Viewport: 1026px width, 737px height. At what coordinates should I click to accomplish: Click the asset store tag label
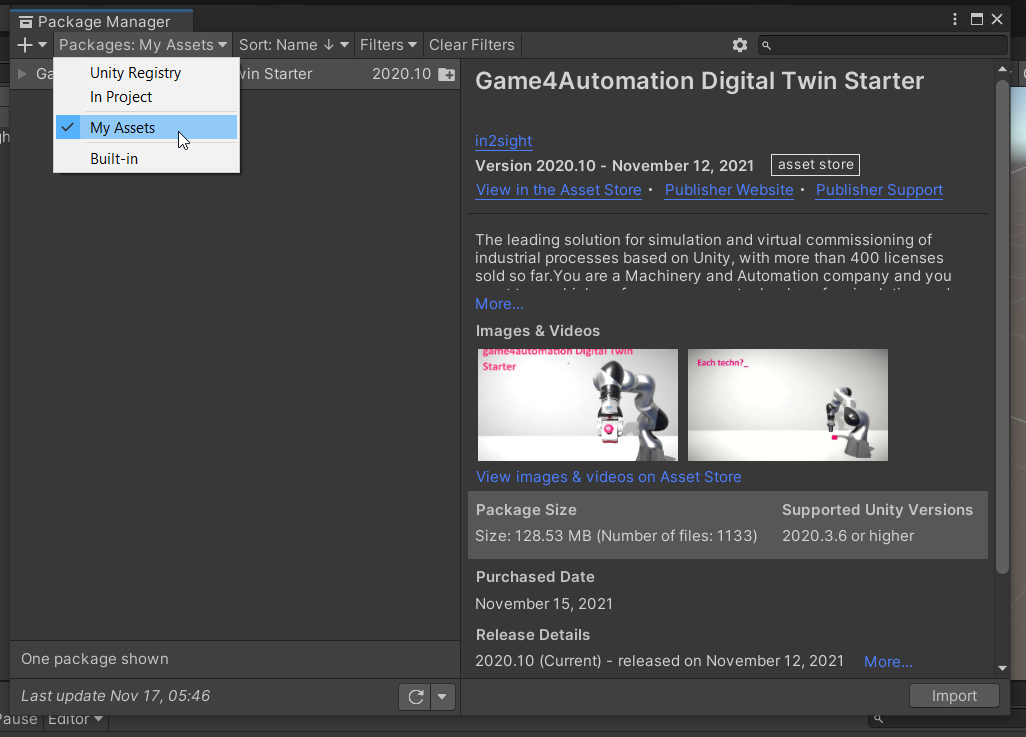(815, 164)
